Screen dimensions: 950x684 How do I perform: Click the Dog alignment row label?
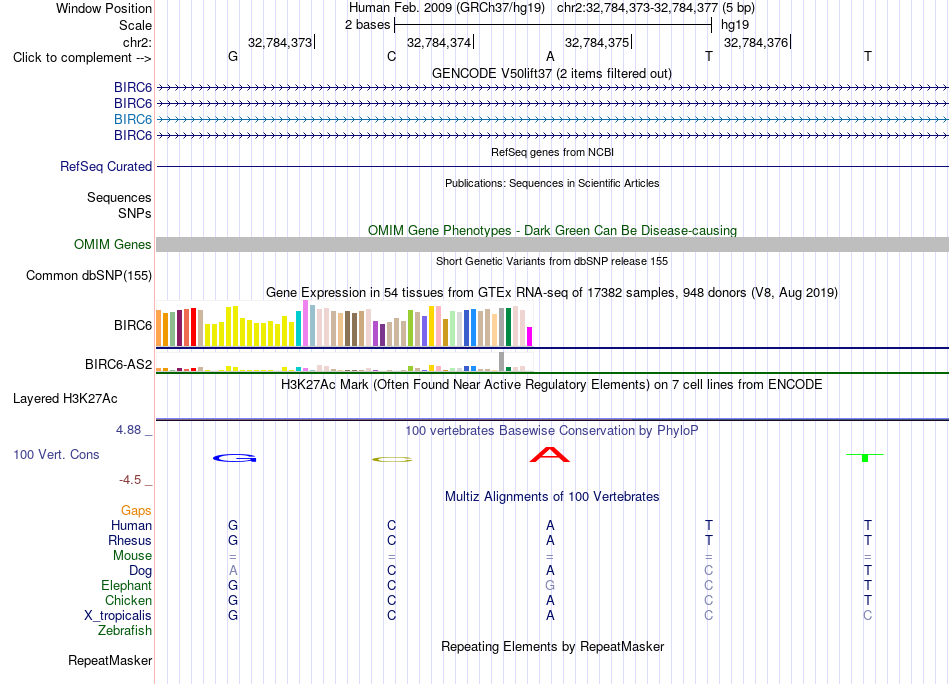[x=141, y=571]
